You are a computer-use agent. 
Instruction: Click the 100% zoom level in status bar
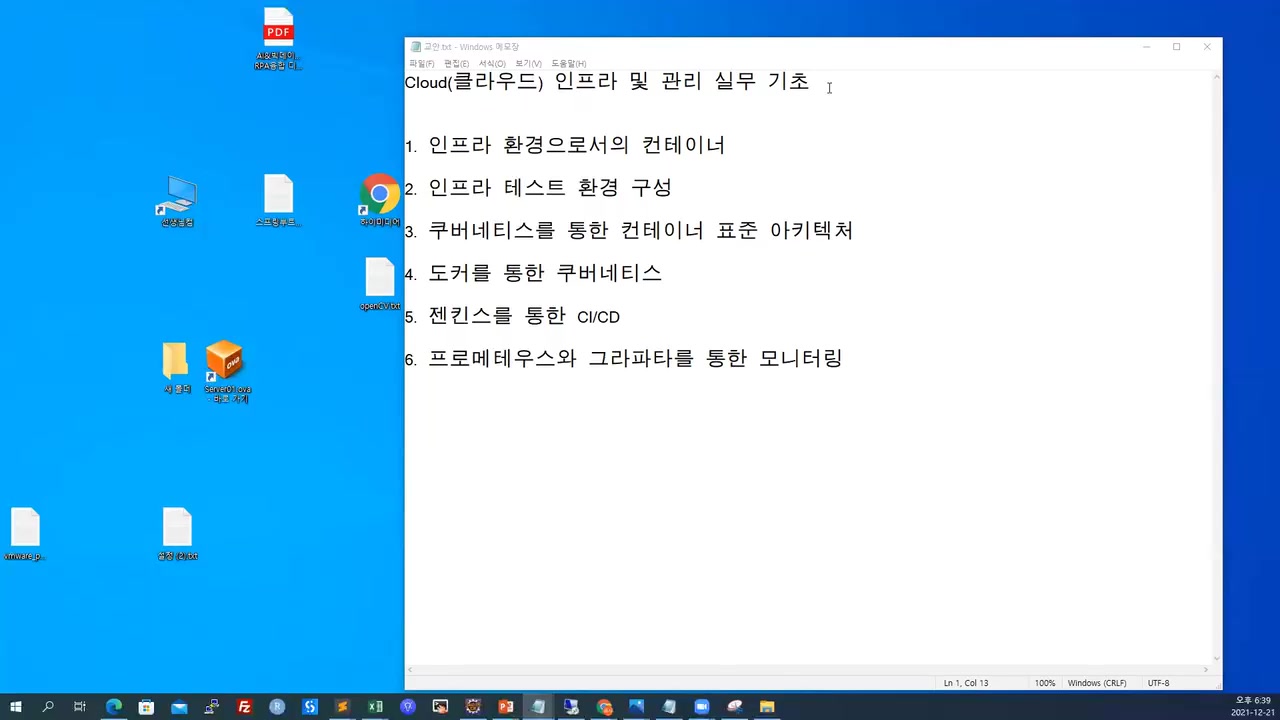point(1044,683)
